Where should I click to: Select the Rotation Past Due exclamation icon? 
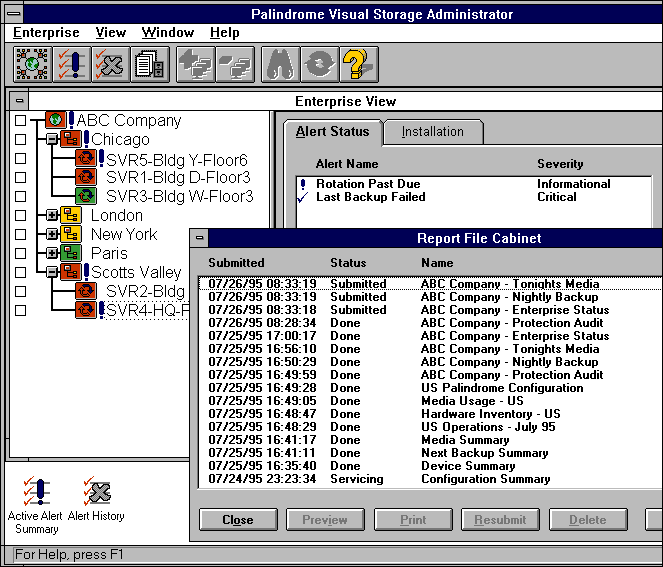(x=303, y=184)
